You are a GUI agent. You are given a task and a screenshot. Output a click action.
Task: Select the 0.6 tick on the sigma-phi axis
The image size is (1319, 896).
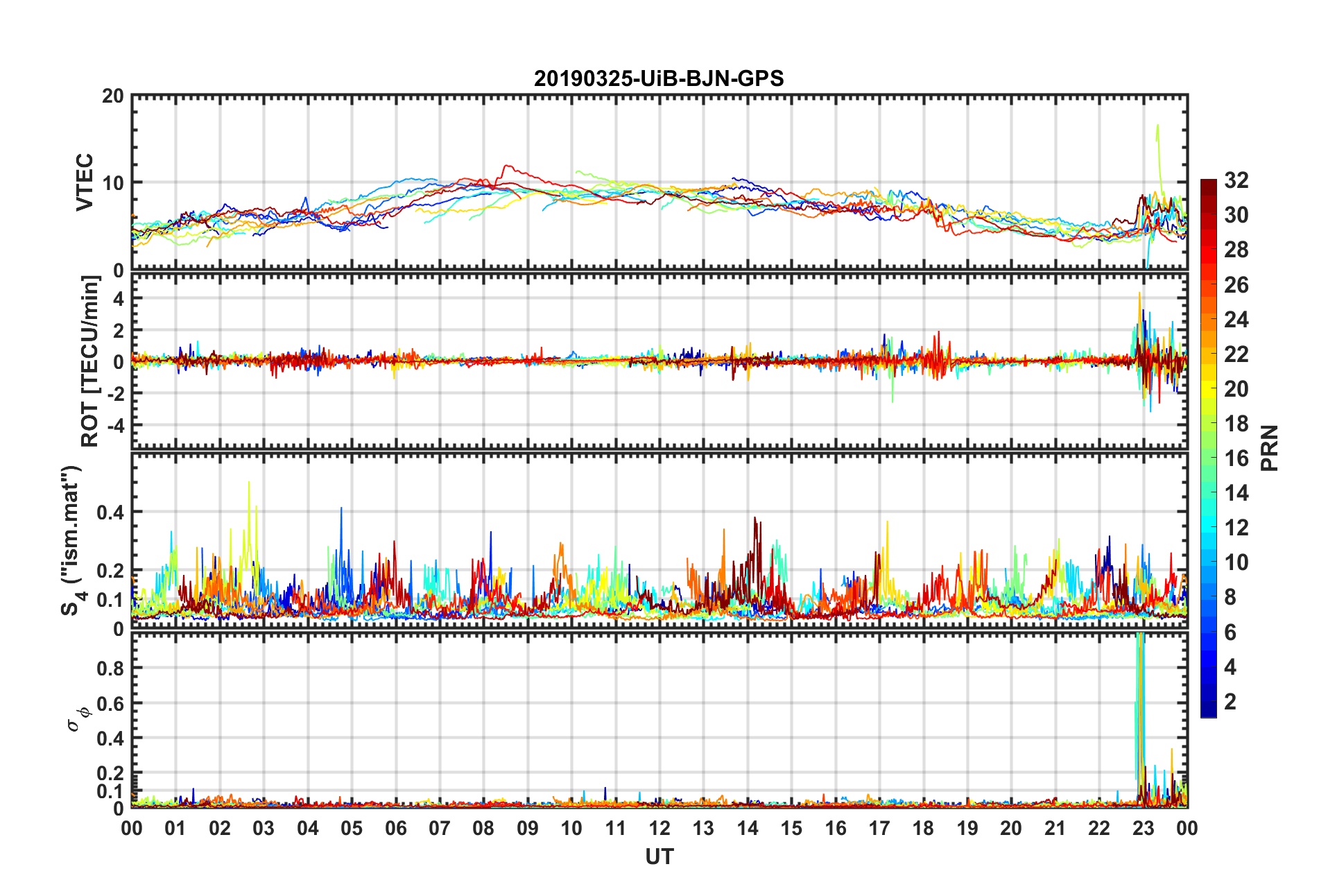pyautogui.click(x=111, y=703)
